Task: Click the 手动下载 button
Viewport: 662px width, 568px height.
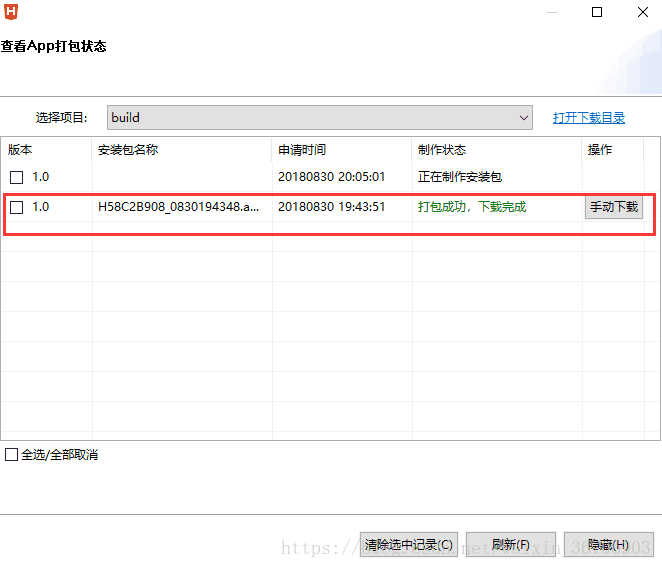Action: (614, 207)
